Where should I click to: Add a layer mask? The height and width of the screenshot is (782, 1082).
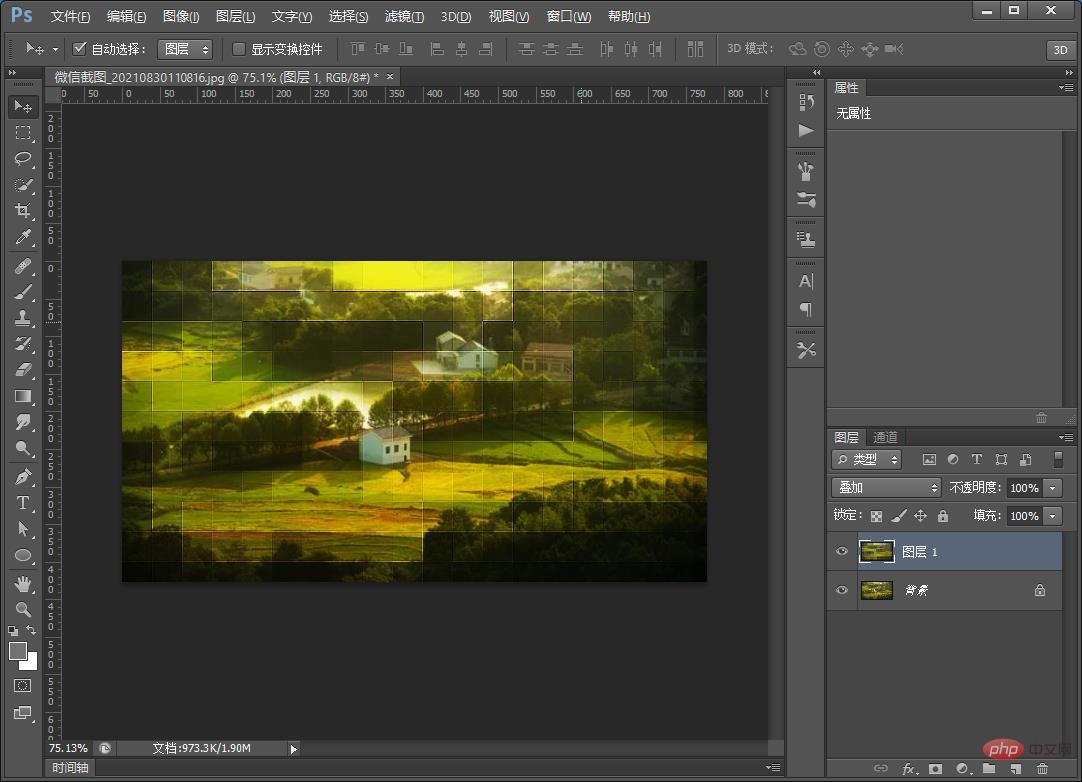pos(936,769)
